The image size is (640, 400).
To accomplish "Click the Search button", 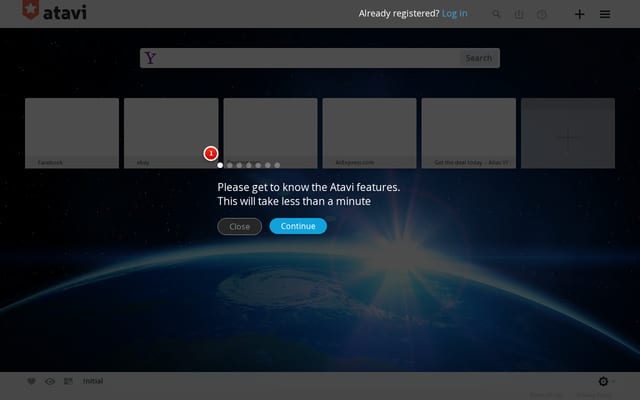I will (479, 58).
